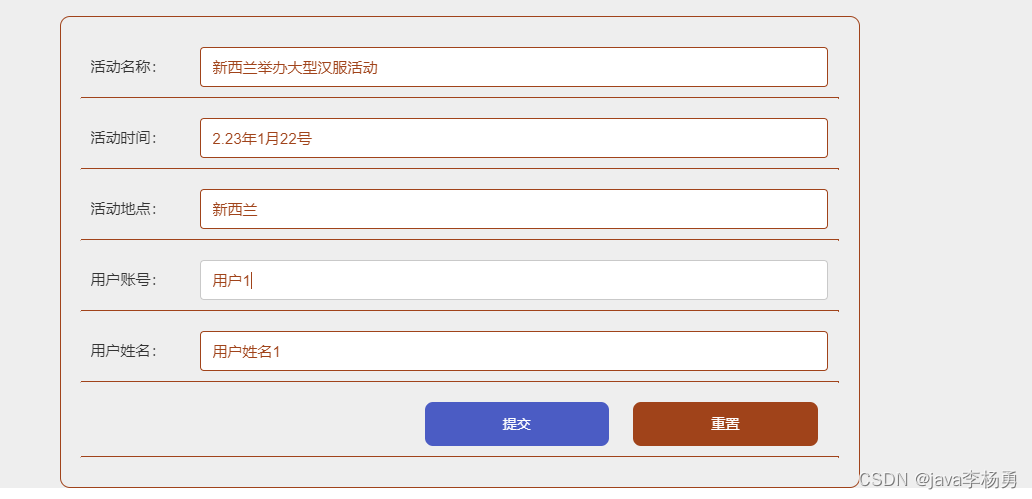Click the CSDN @java李杨勇 watermark

[937, 480]
